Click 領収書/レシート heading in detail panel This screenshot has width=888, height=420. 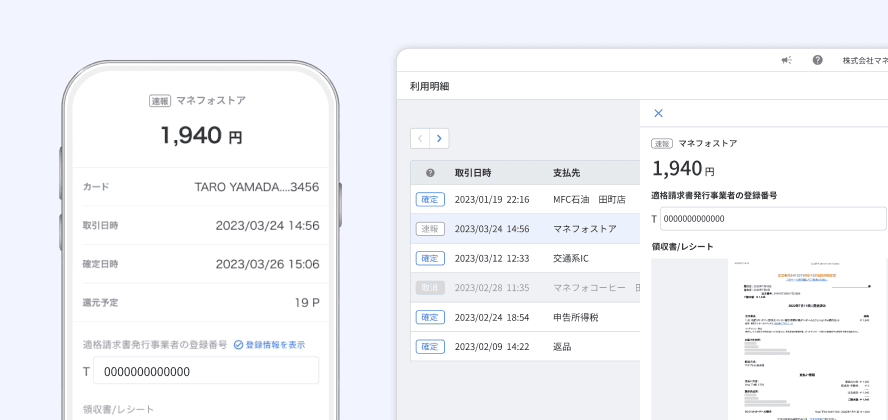point(682,247)
